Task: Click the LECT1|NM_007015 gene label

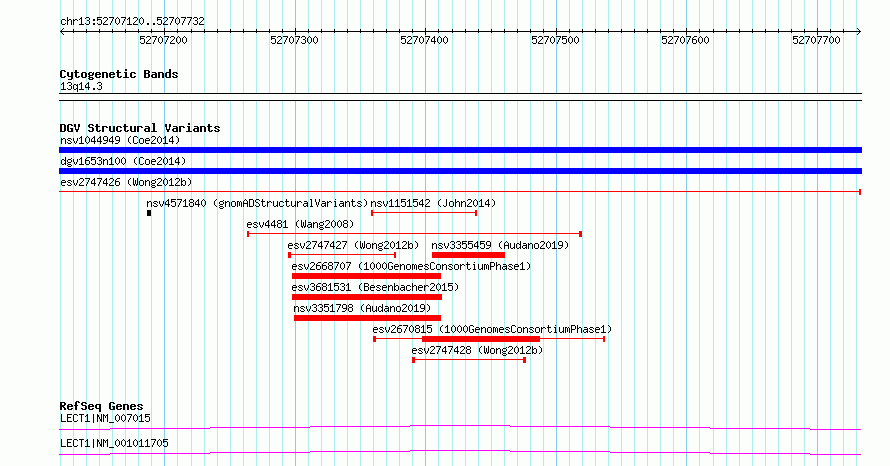Action: tap(105, 418)
